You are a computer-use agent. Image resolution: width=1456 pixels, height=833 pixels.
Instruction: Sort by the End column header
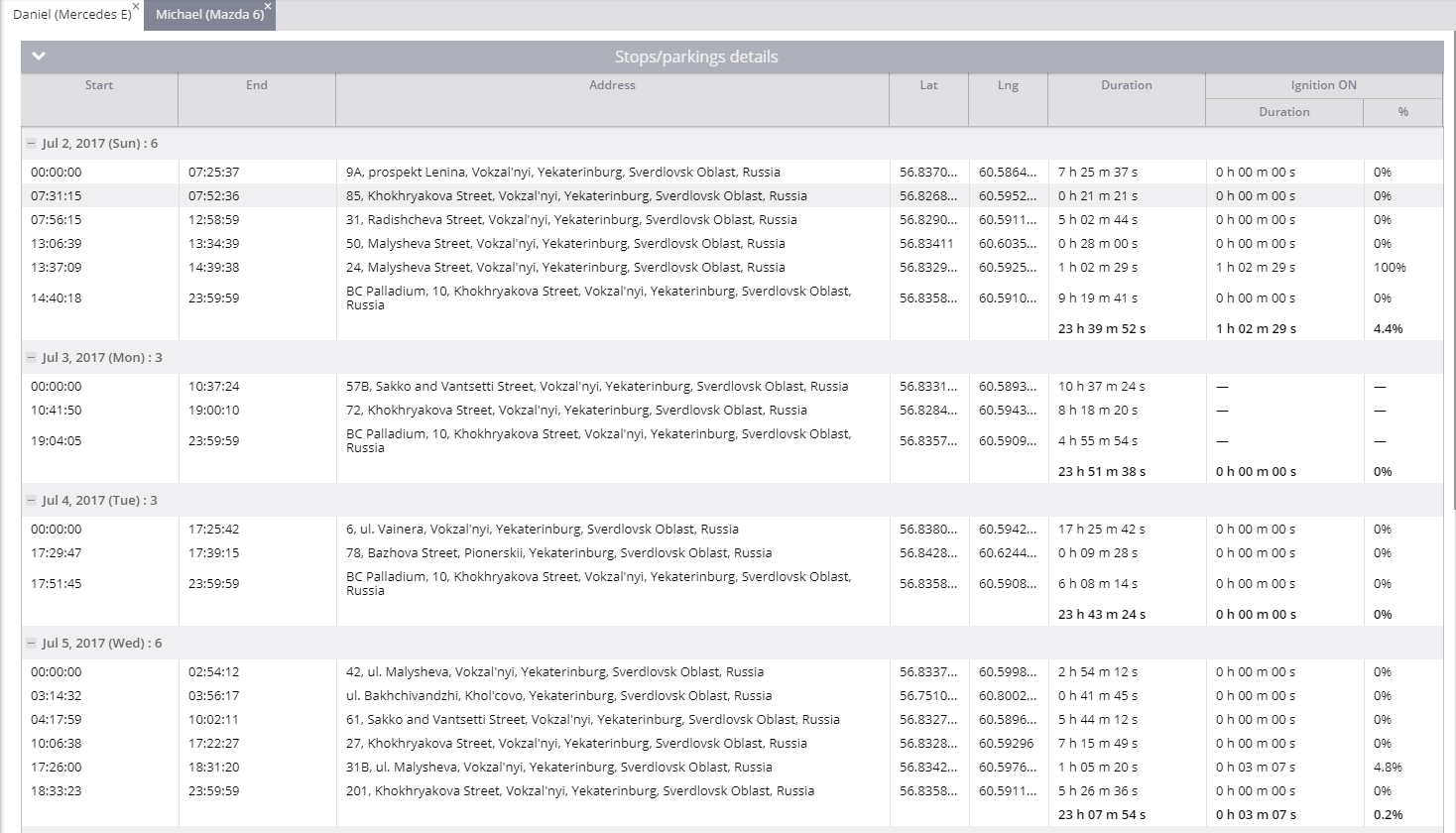coord(257,85)
